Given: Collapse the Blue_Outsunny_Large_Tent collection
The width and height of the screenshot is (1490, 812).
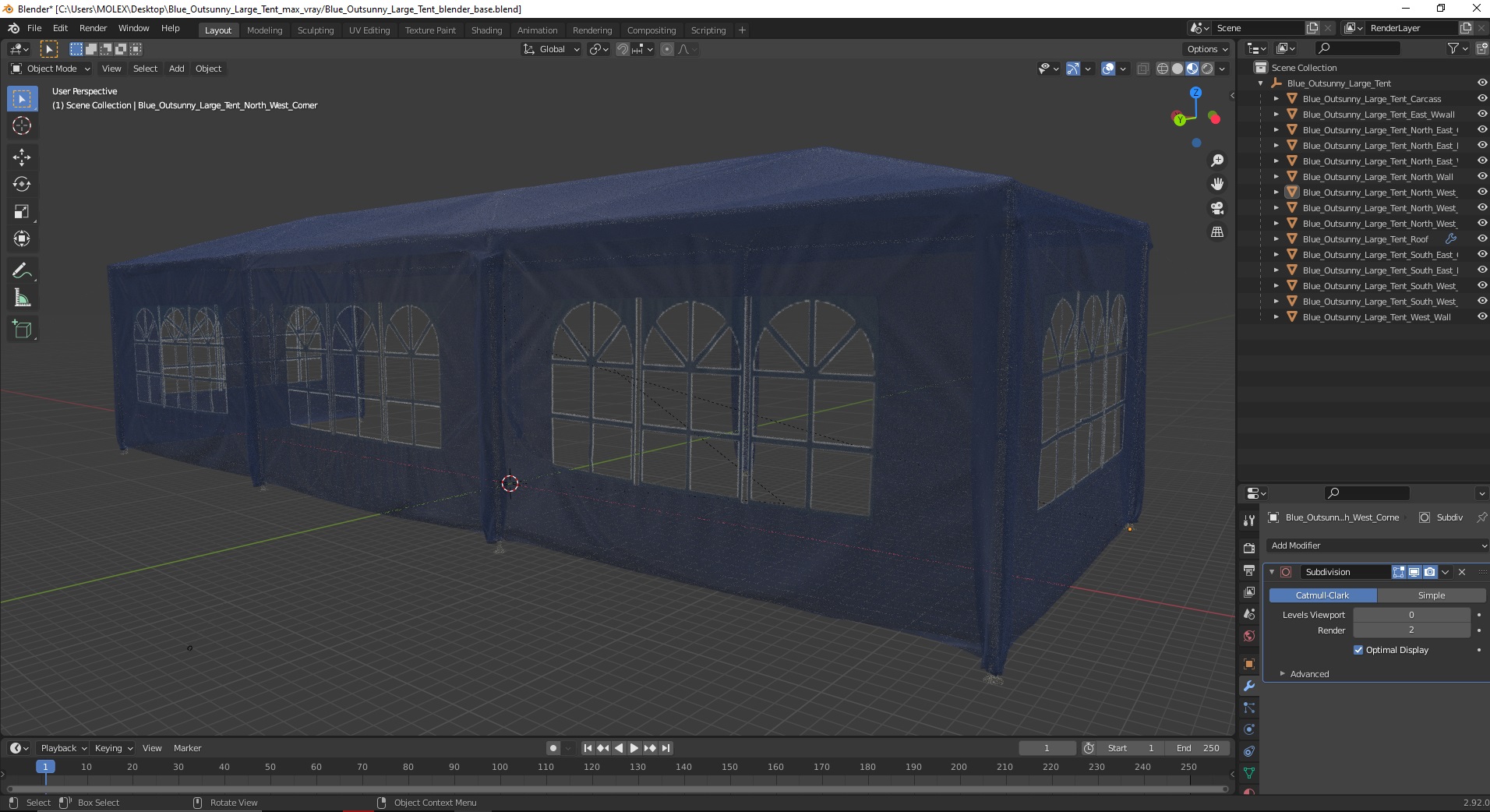Looking at the screenshot, I should click(1261, 83).
